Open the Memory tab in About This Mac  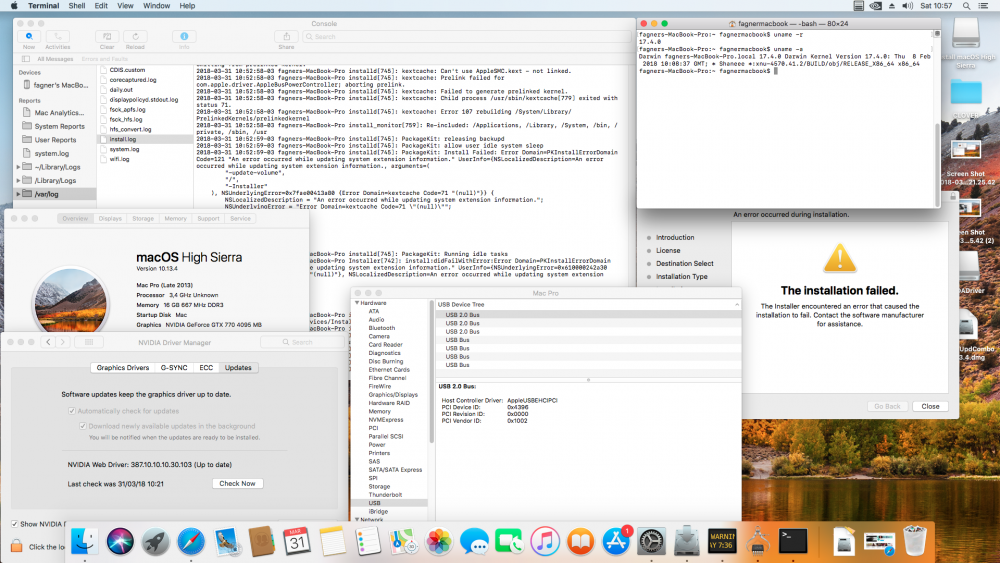click(175, 219)
